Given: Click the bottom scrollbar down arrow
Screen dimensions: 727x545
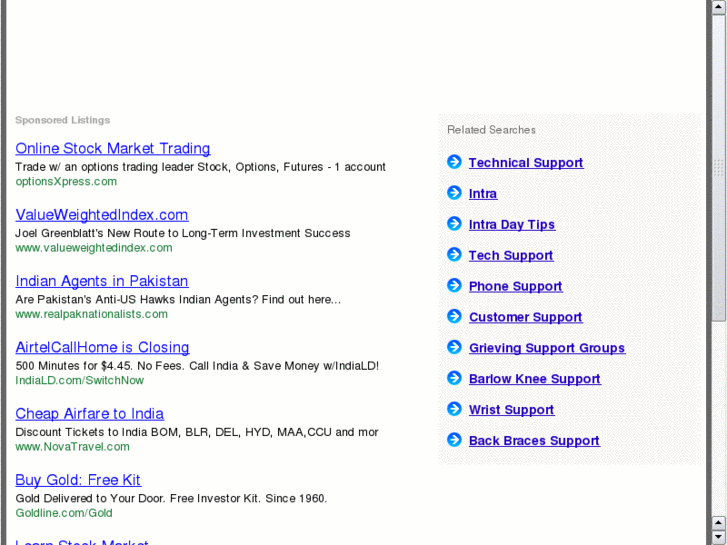Looking at the screenshot, I should 719,537.
